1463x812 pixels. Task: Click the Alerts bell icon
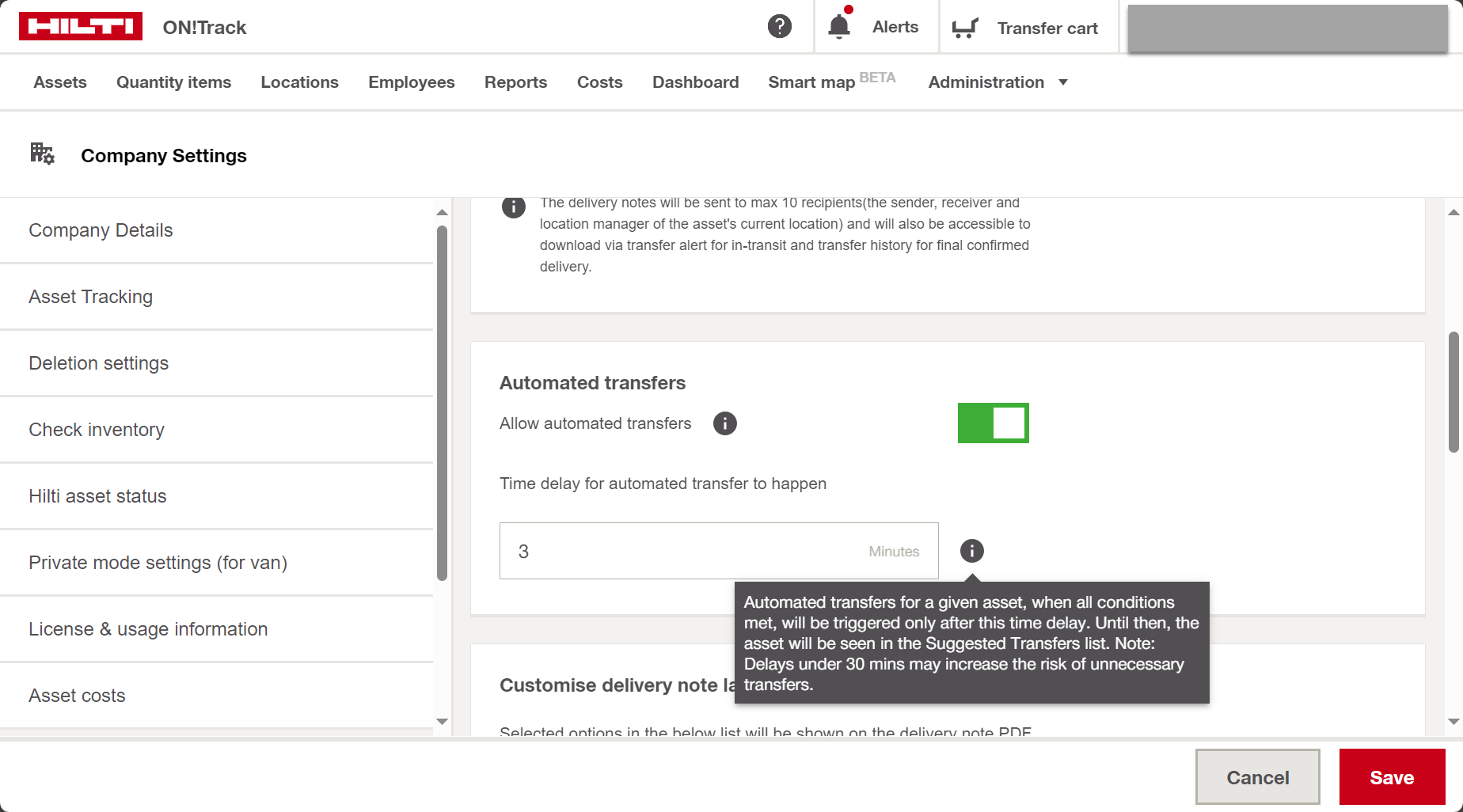point(839,27)
